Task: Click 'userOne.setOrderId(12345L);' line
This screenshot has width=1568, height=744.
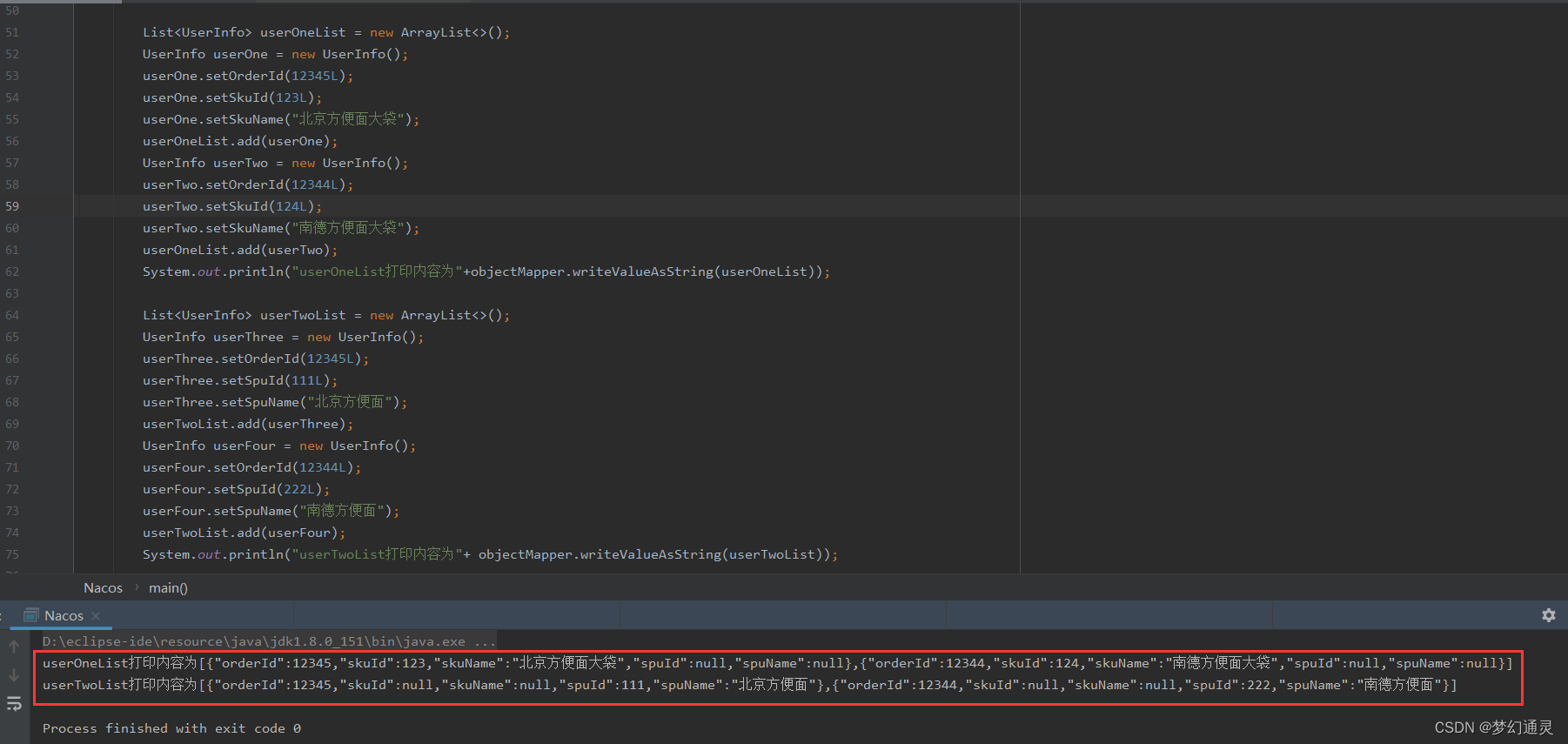Action: coord(248,76)
